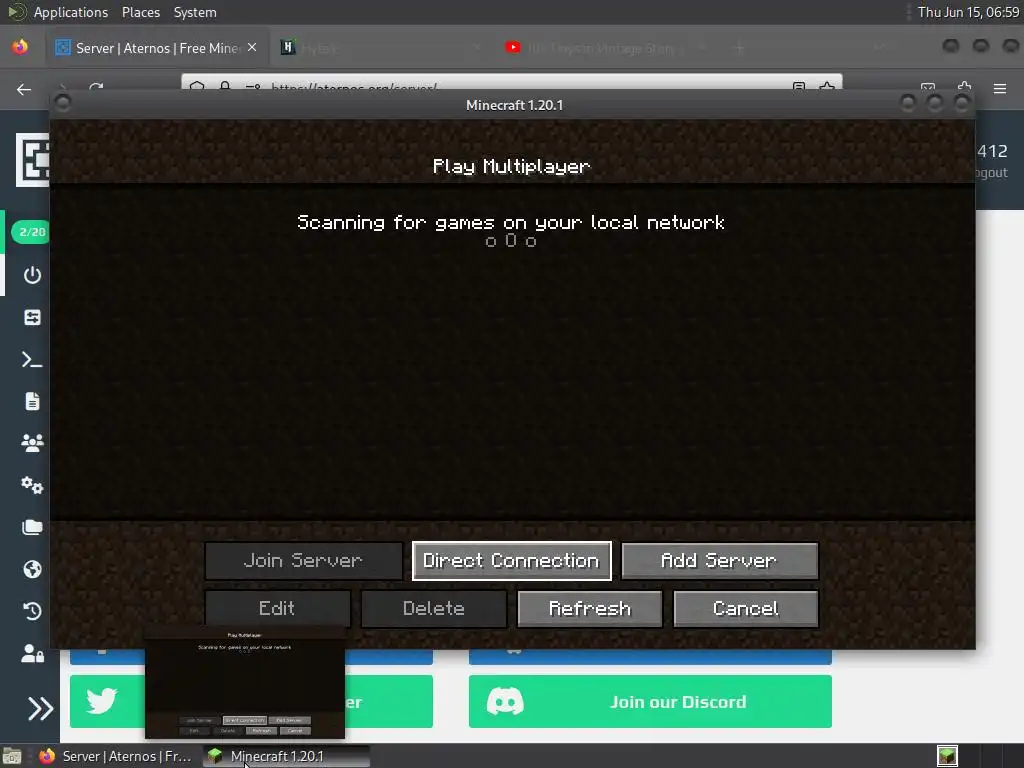
Task: Click the Add Server button
Action: [x=719, y=560]
